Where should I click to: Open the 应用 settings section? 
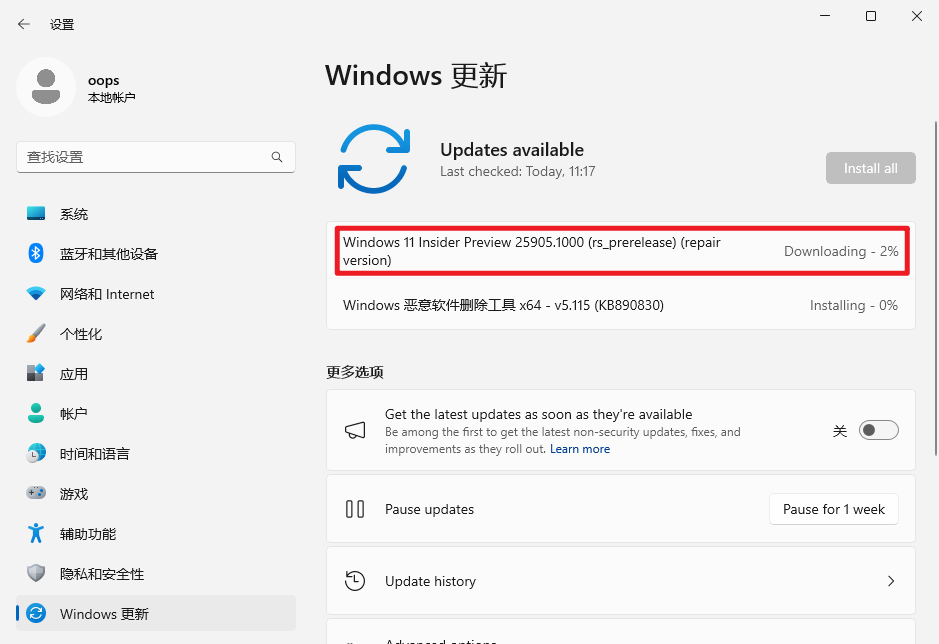tap(74, 374)
